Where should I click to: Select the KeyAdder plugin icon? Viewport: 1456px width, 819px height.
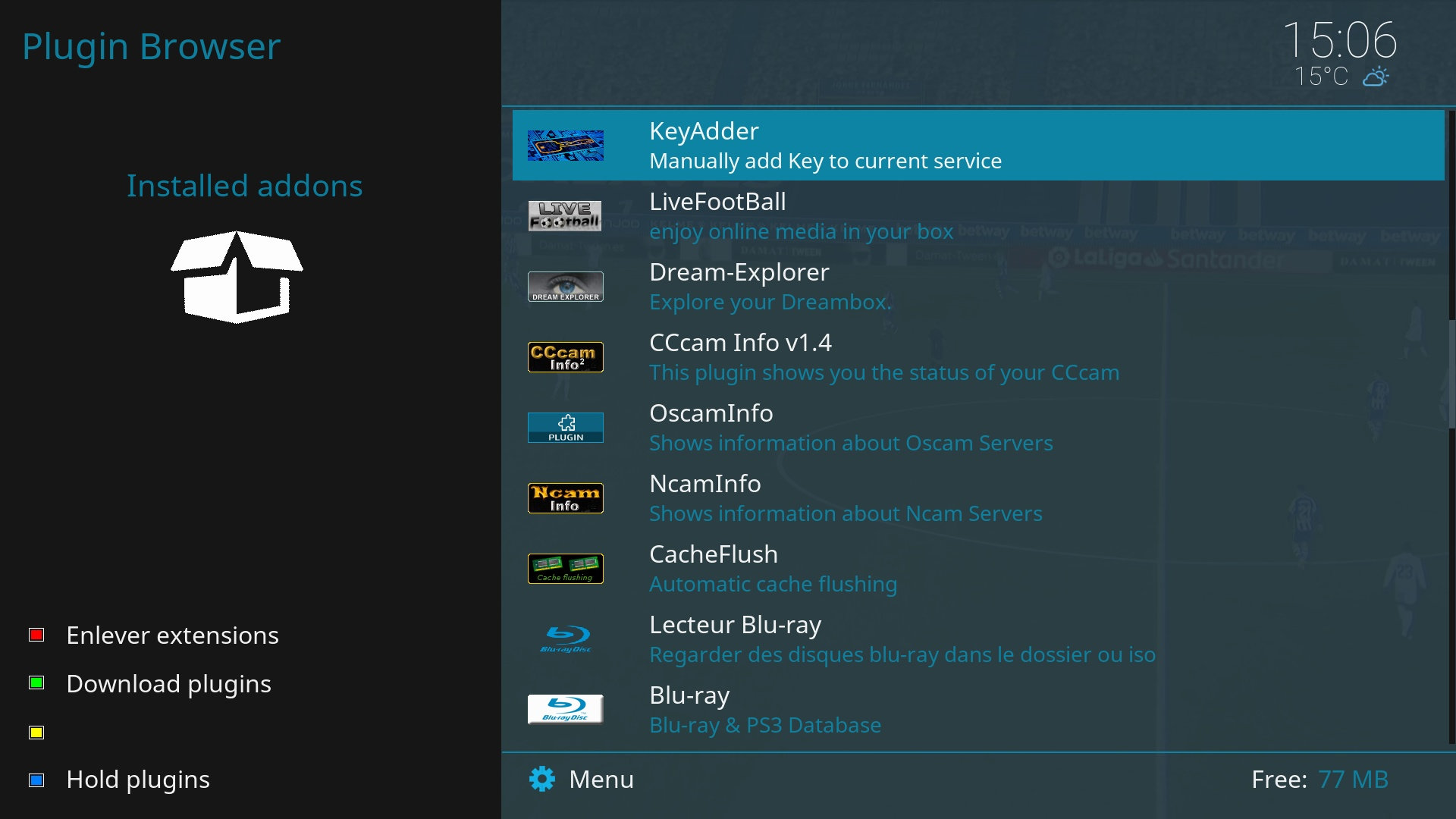click(x=566, y=145)
